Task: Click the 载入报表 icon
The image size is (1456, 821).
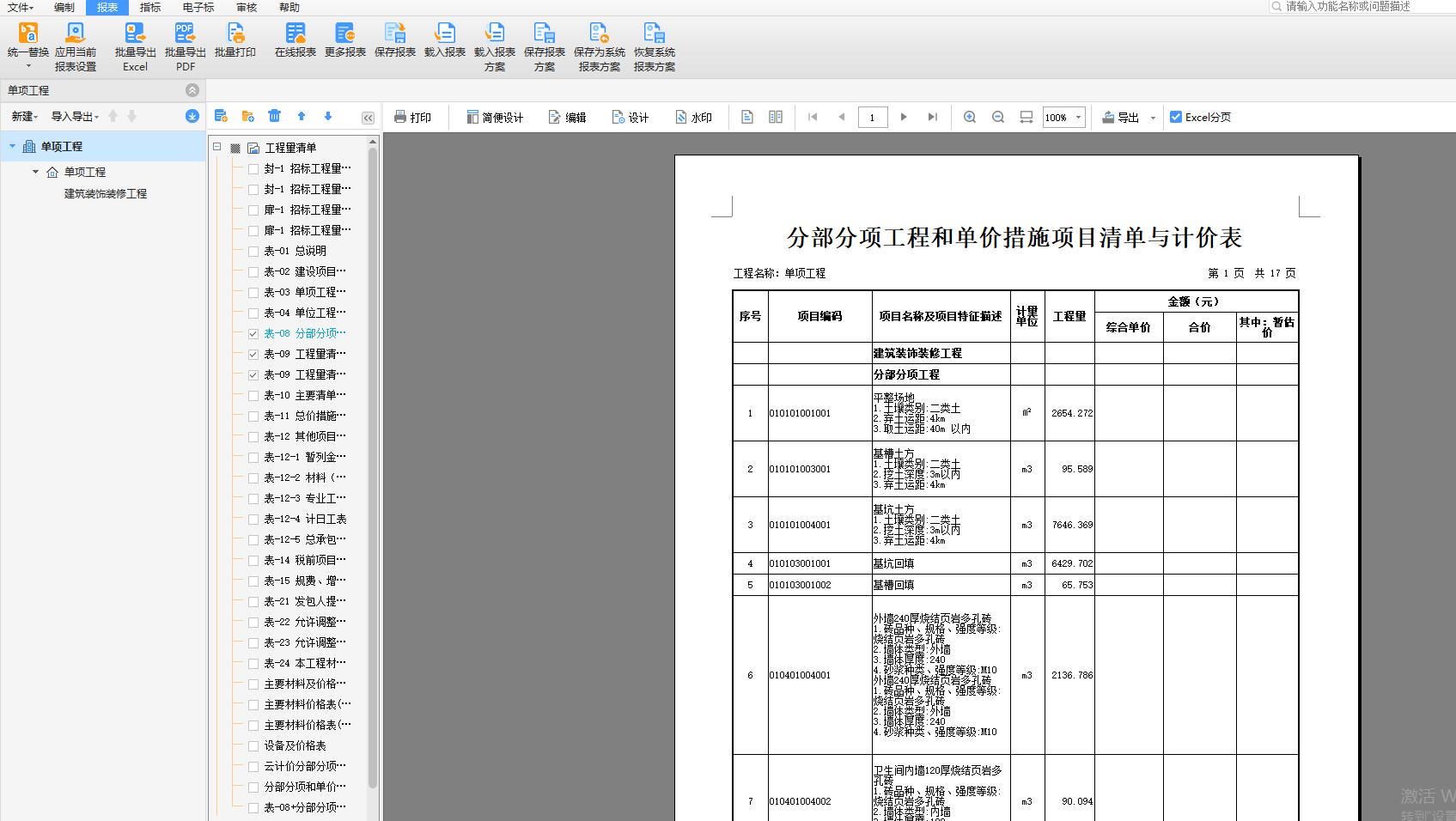Action: pos(445,33)
